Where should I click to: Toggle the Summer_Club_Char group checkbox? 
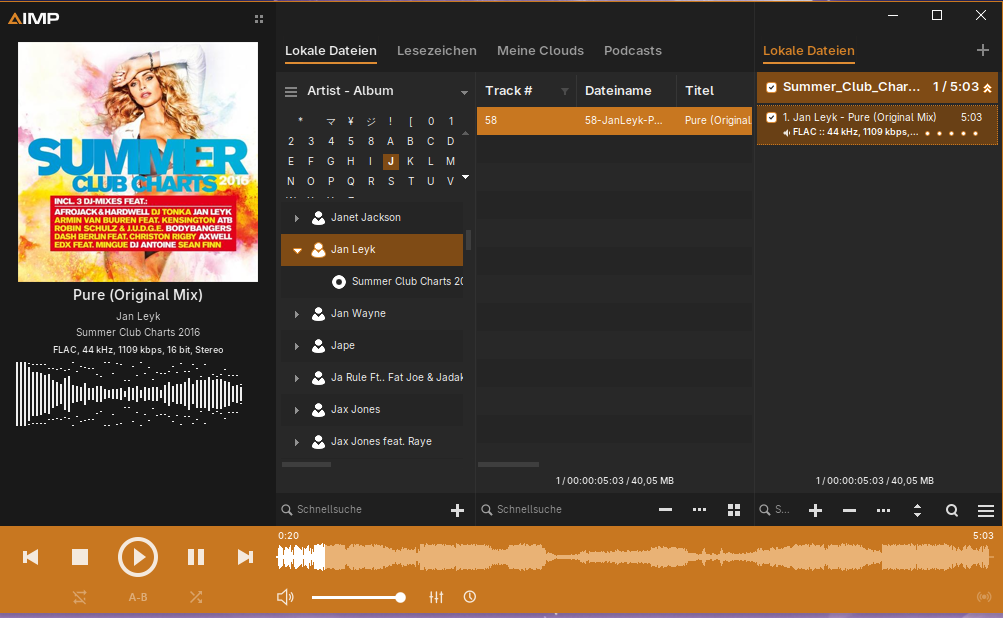(x=771, y=87)
